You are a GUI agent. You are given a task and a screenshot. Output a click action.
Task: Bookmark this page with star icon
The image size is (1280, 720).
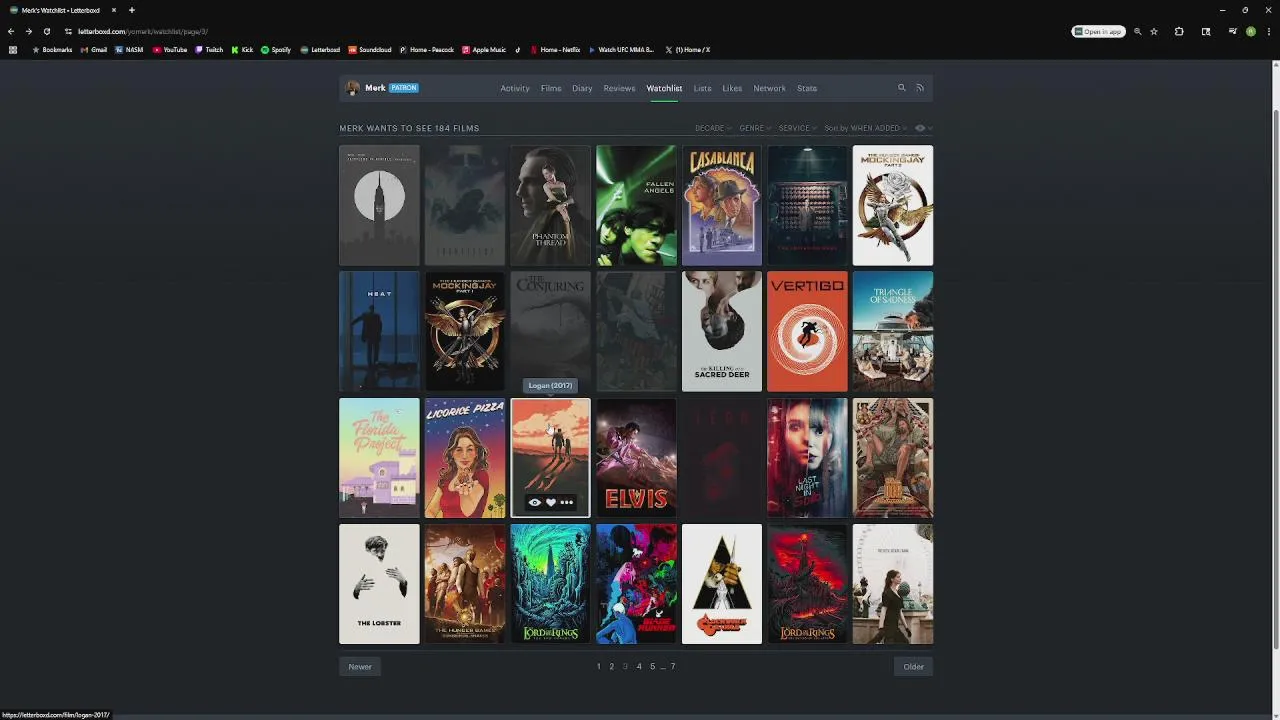1154,31
